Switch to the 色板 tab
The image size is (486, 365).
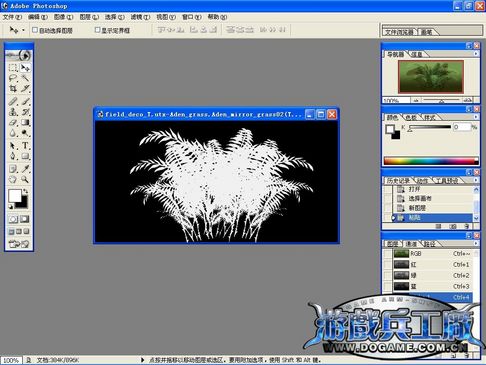(x=411, y=117)
